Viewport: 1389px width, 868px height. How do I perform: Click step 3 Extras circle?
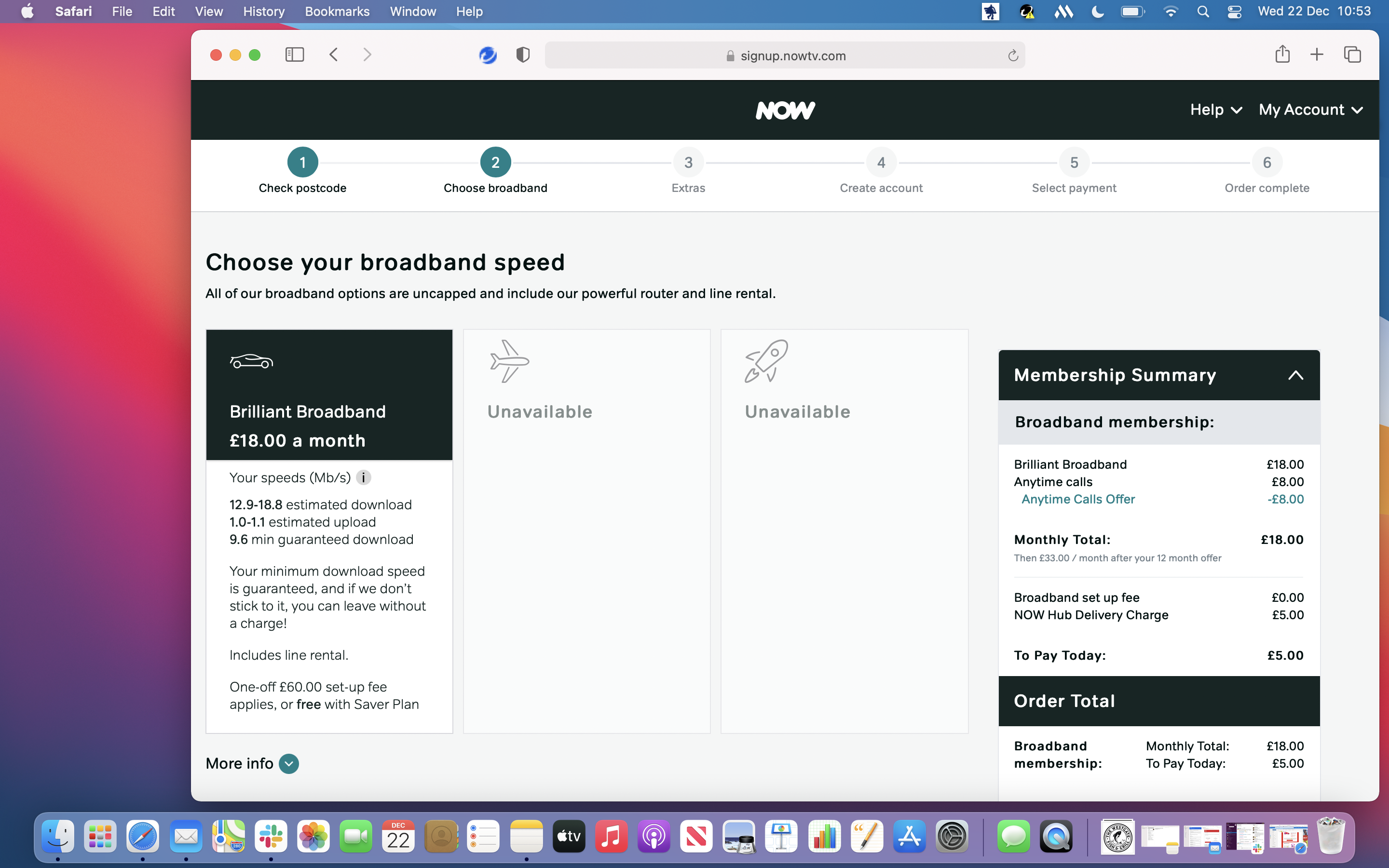[688, 163]
